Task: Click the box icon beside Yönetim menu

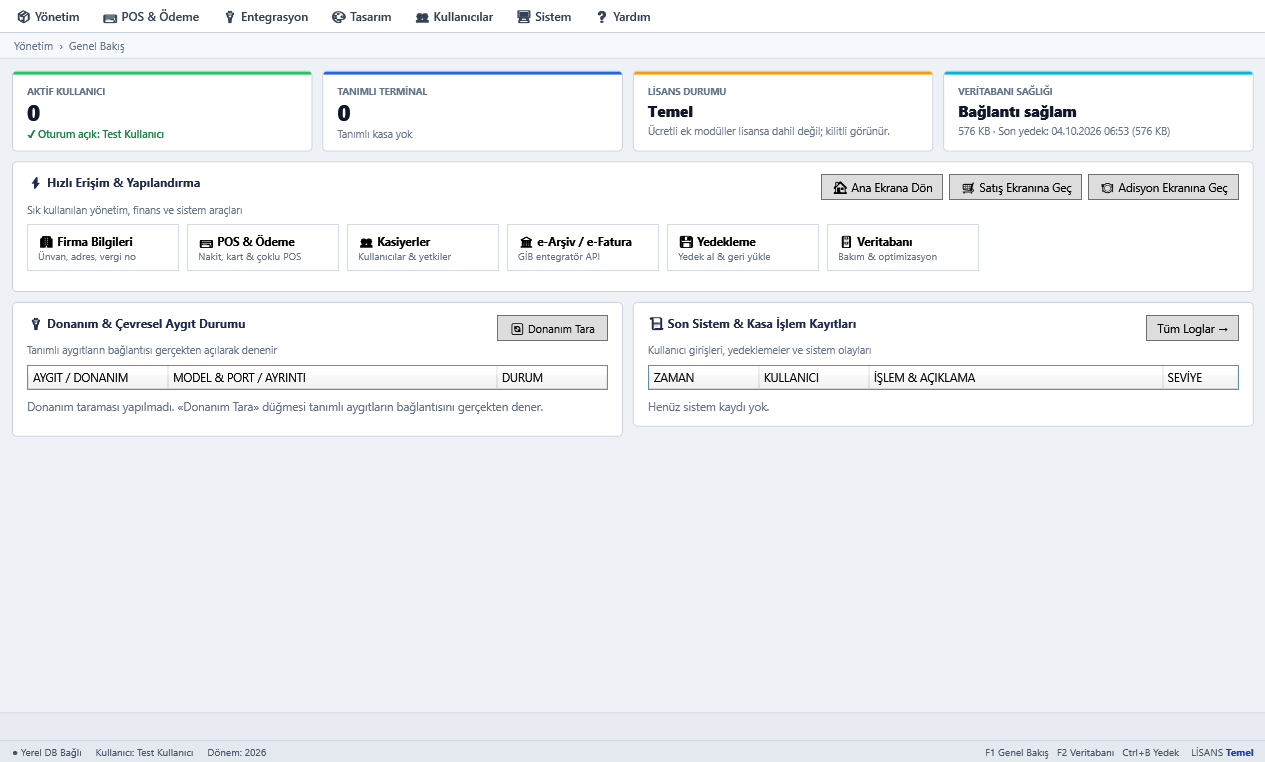Action: (23, 17)
